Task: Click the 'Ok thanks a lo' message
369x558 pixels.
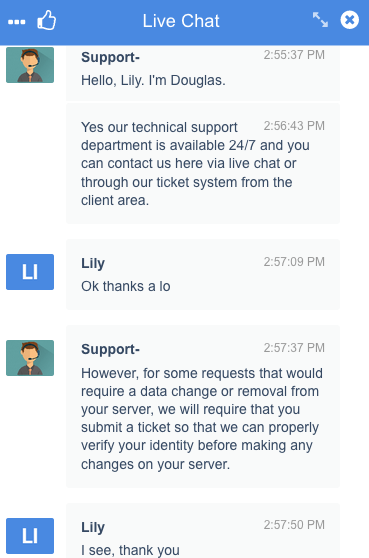Action: click(x=126, y=286)
